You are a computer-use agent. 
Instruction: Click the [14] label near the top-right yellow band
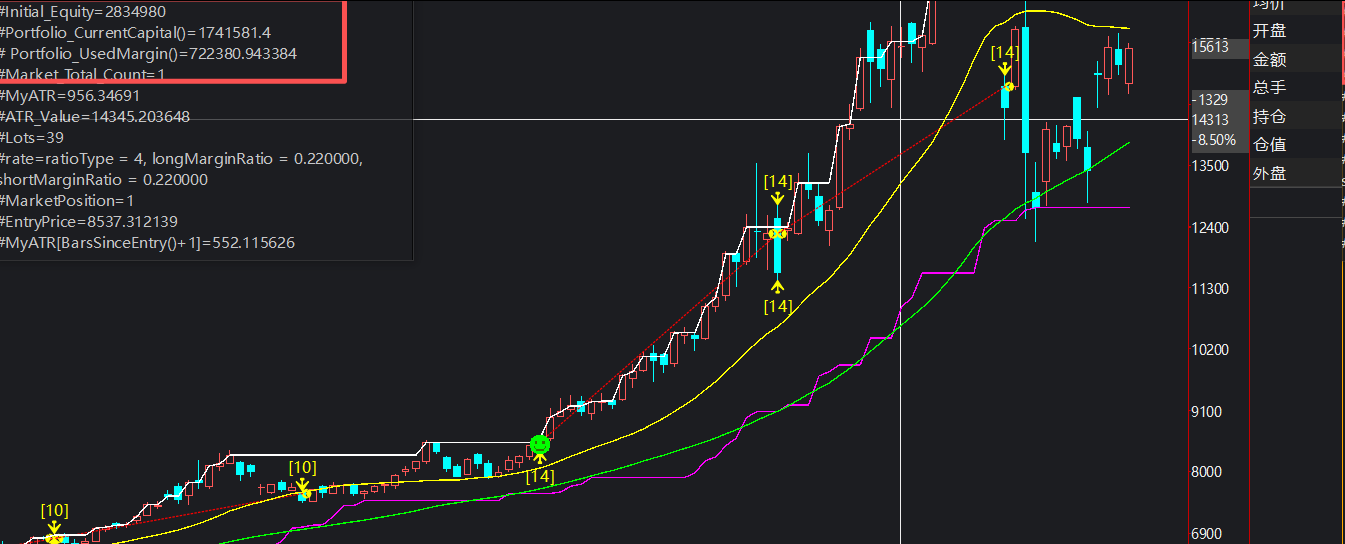1004,52
